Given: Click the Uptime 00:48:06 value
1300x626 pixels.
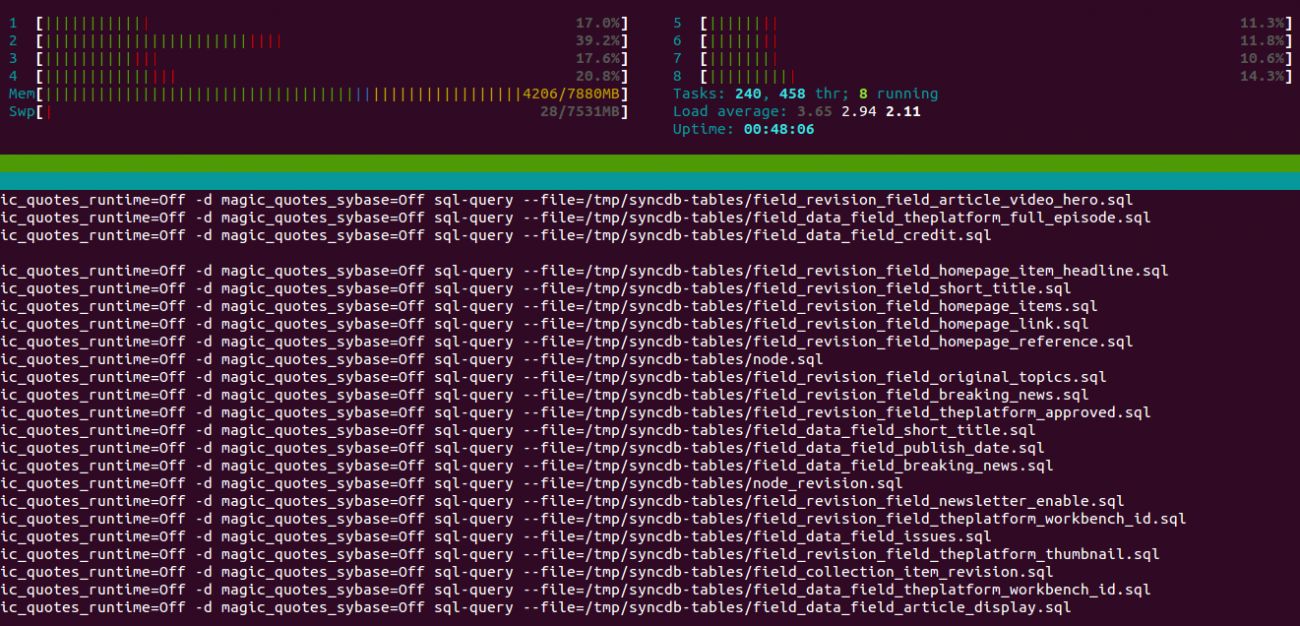Looking at the screenshot, I should pyautogui.click(x=779, y=130).
